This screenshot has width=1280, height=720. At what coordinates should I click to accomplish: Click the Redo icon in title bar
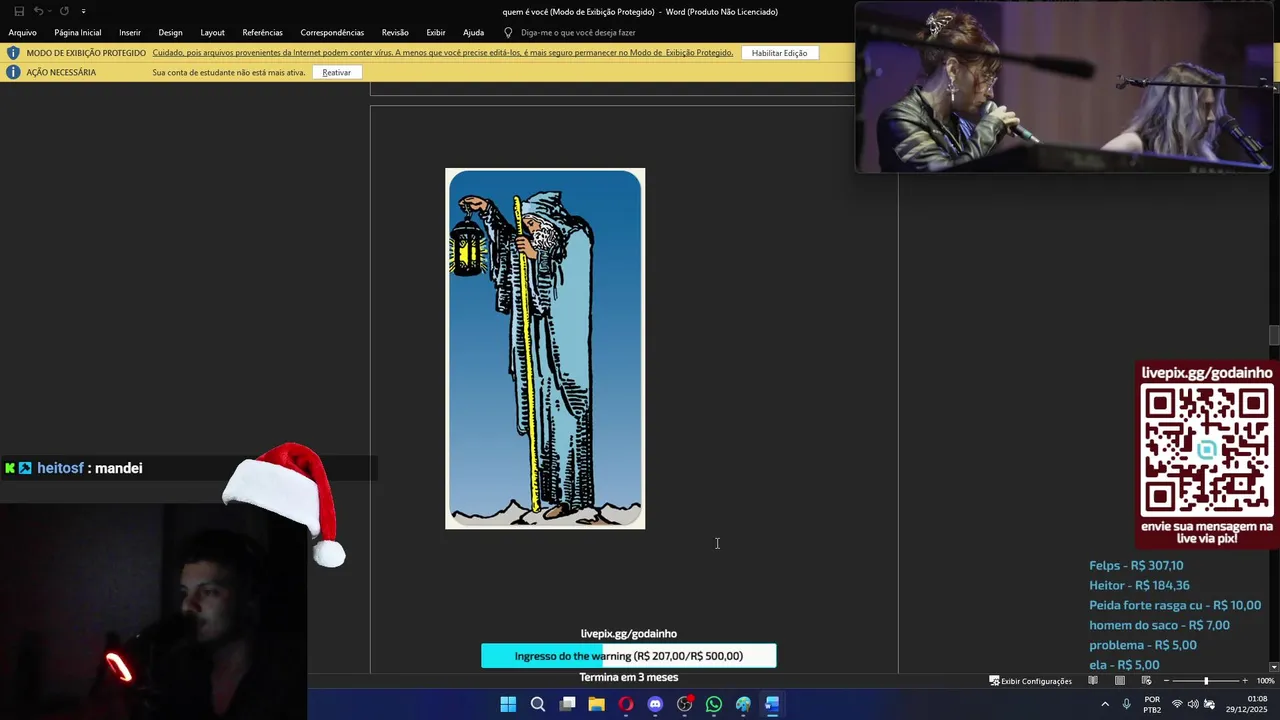click(x=64, y=11)
